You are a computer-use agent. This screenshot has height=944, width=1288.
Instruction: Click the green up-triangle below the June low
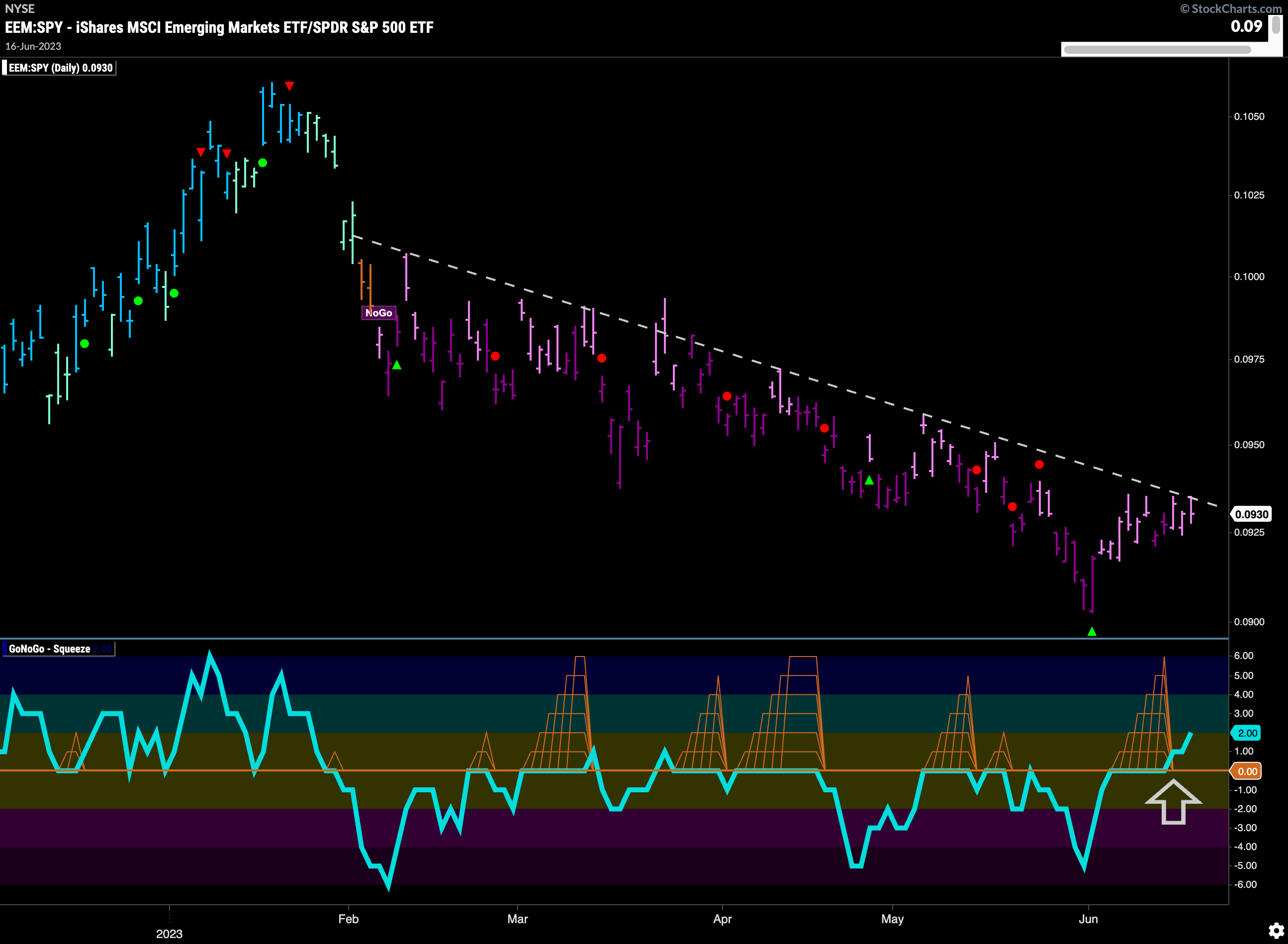point(1092,632)
